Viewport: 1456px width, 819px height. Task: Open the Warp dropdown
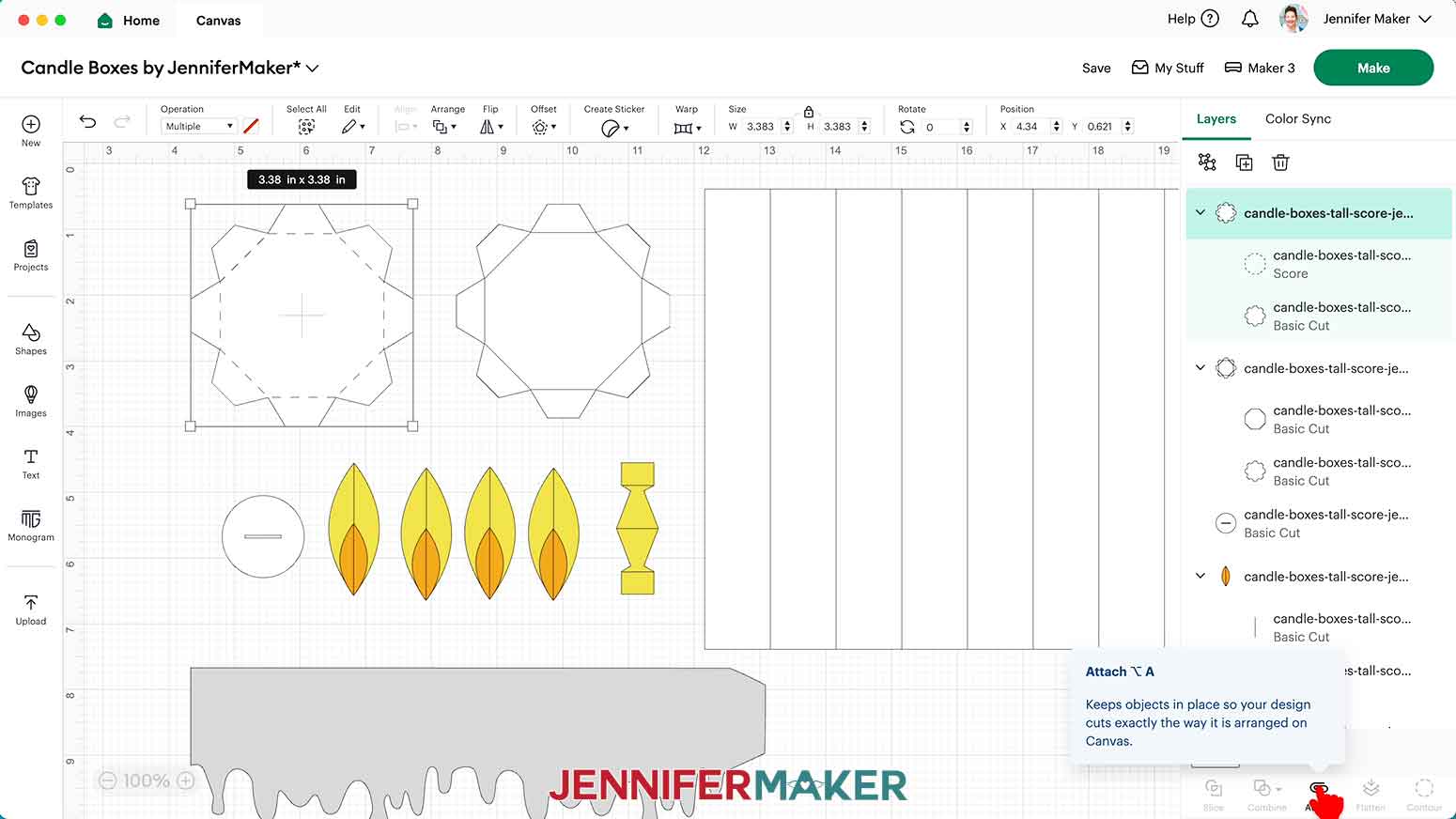[x=688, y=128]
